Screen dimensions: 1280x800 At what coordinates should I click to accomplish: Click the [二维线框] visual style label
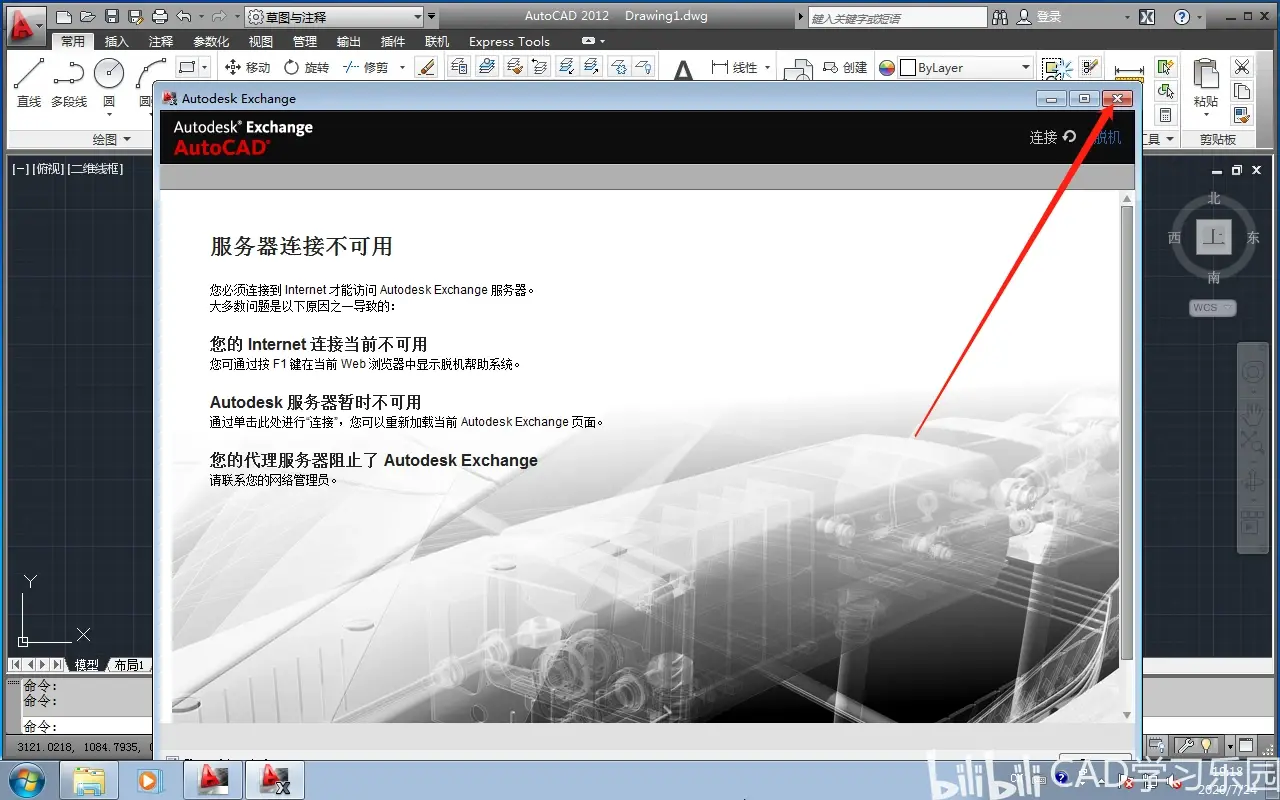point(96,169)
